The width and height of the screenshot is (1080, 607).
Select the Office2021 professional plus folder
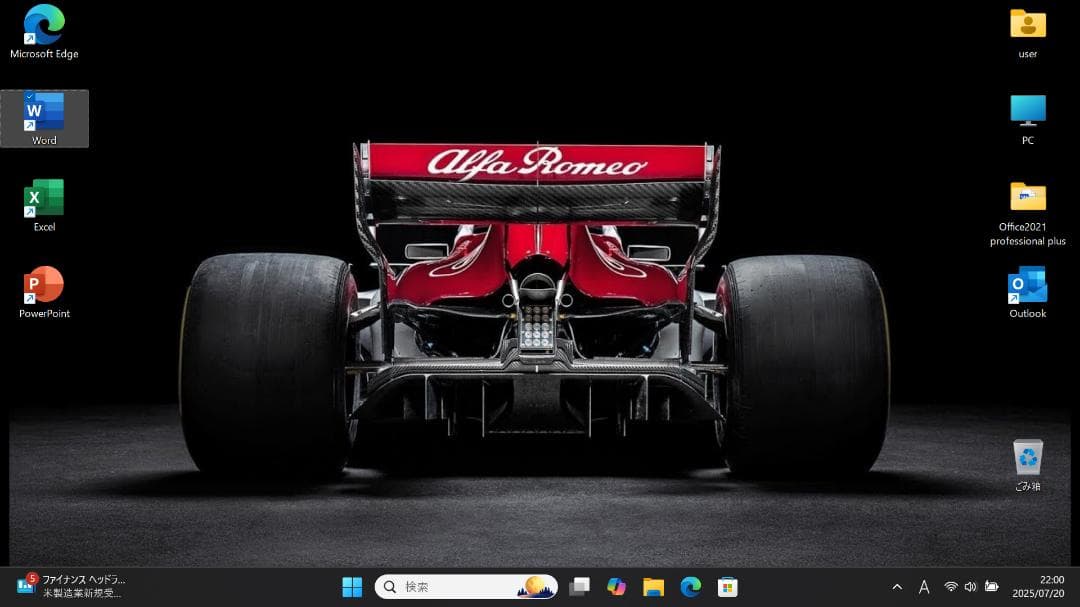[x=1028, y=213]
